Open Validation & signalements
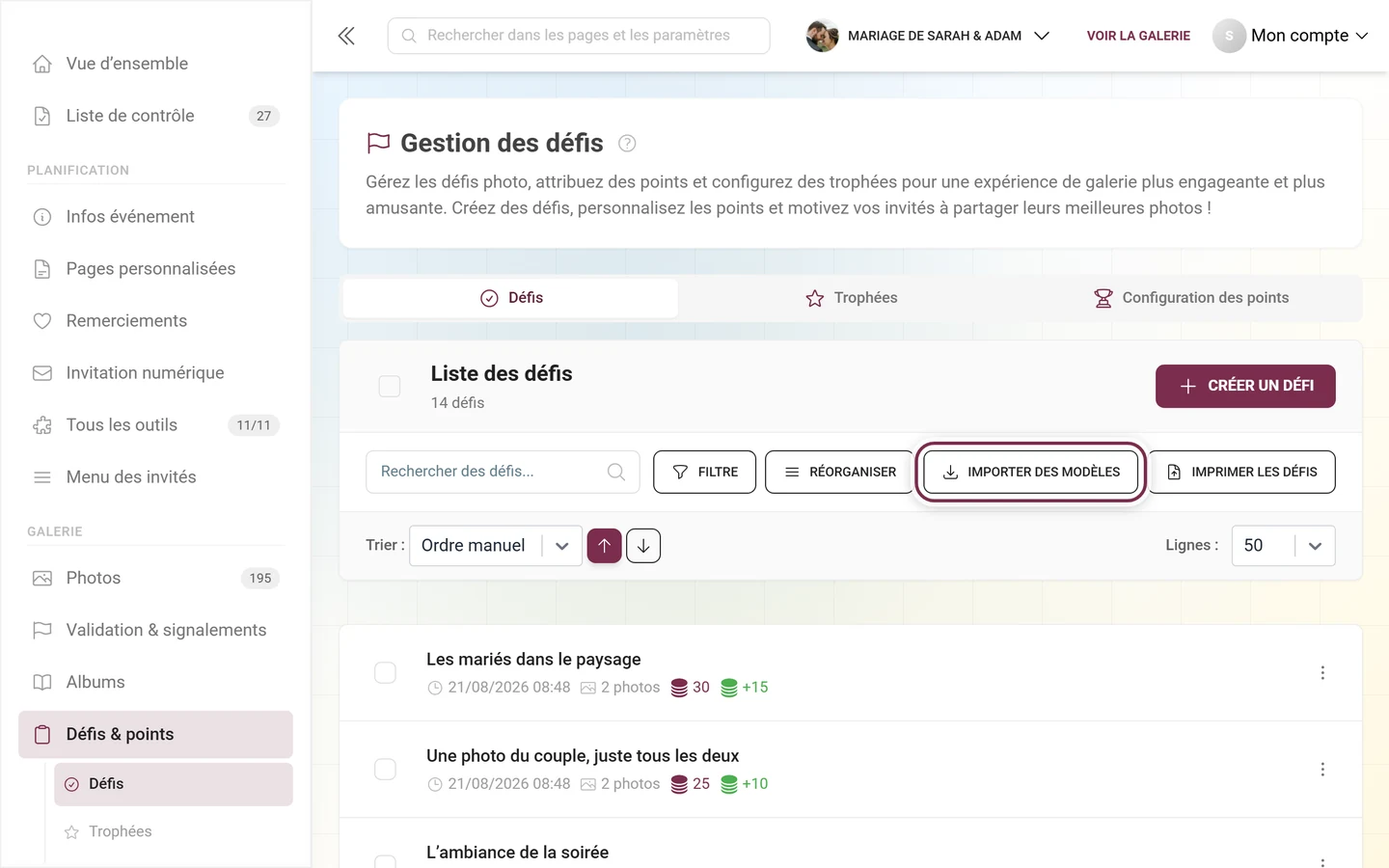 pos(155,631)
